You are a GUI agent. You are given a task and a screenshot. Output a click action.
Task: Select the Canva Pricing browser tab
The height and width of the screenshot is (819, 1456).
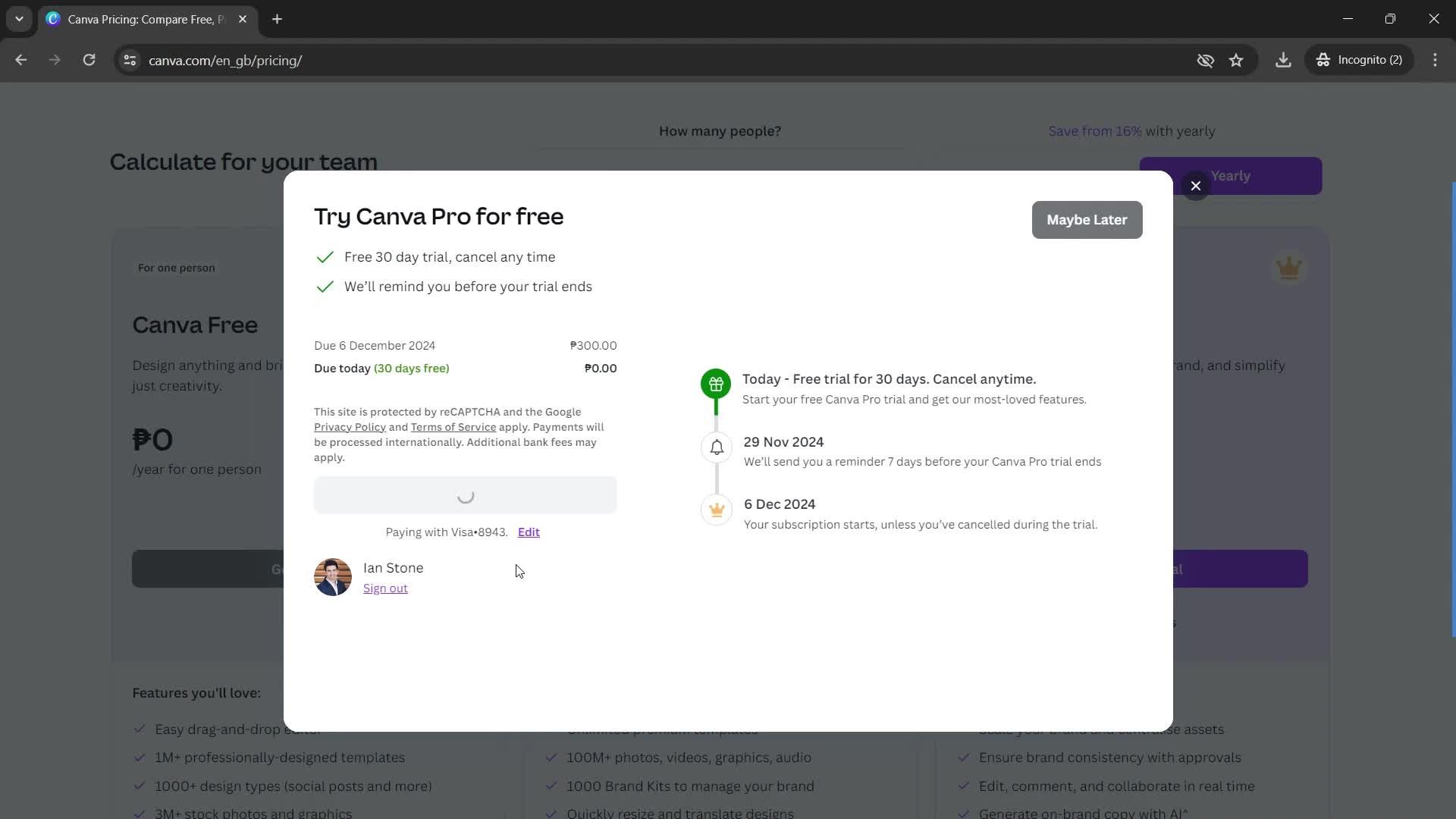coord(148,19)
